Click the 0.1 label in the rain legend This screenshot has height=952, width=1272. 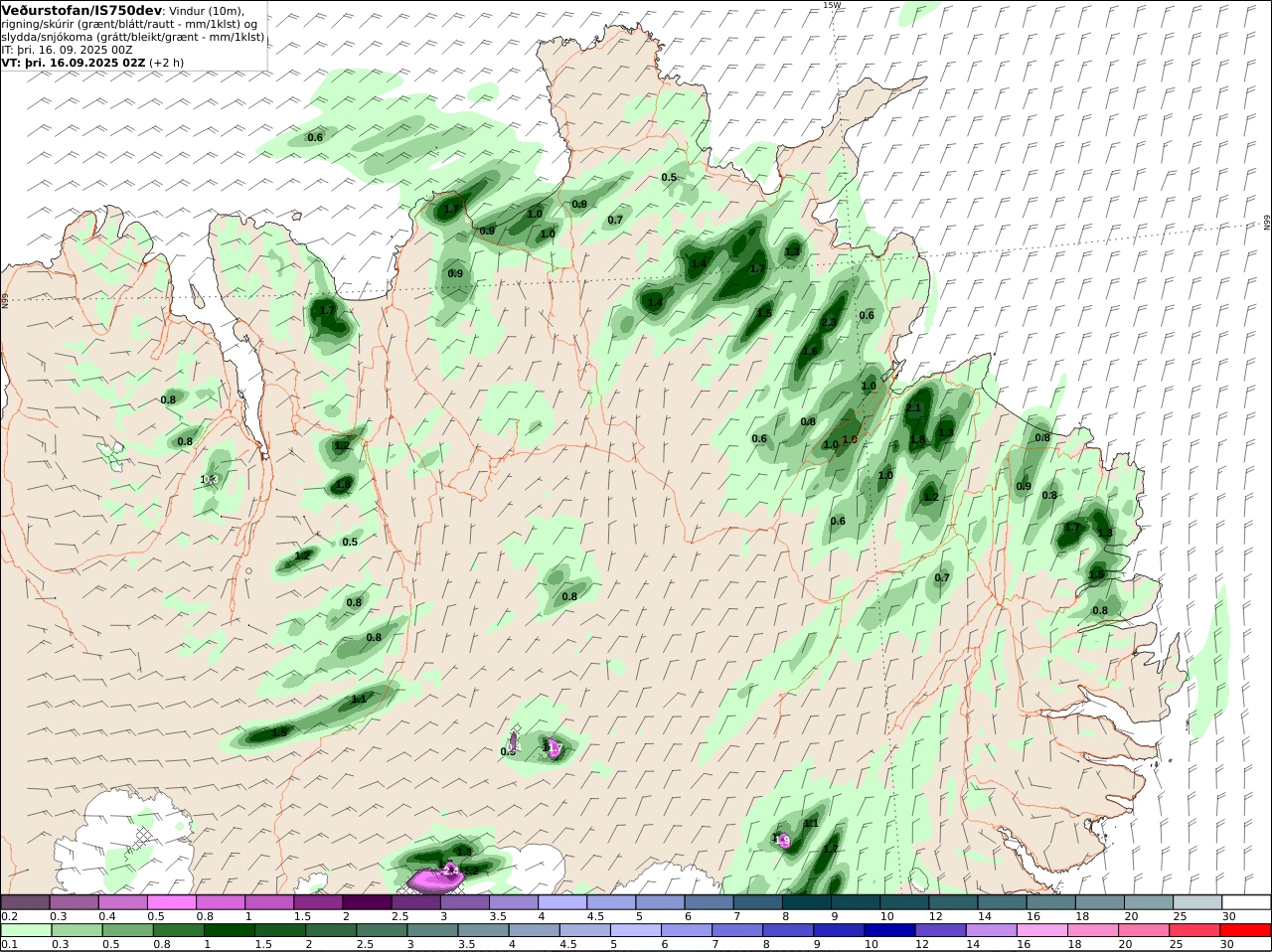9,944
